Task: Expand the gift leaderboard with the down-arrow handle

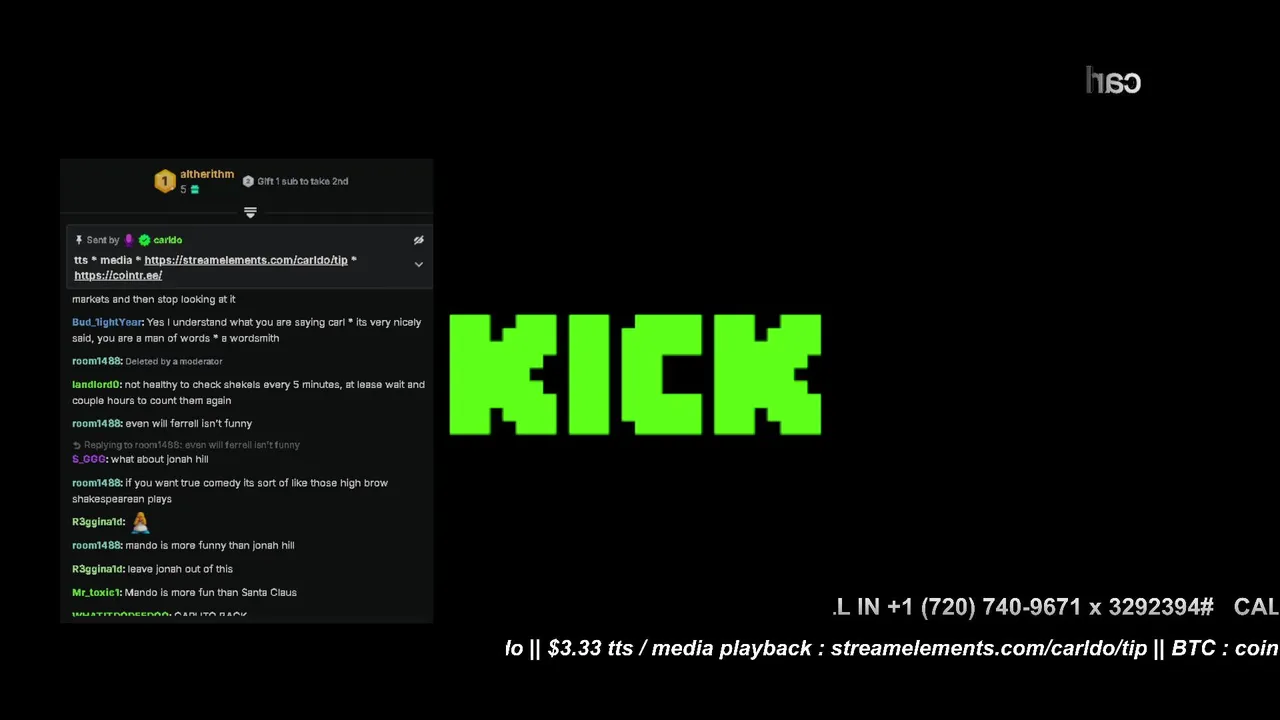Action: (x=250, y=212)
